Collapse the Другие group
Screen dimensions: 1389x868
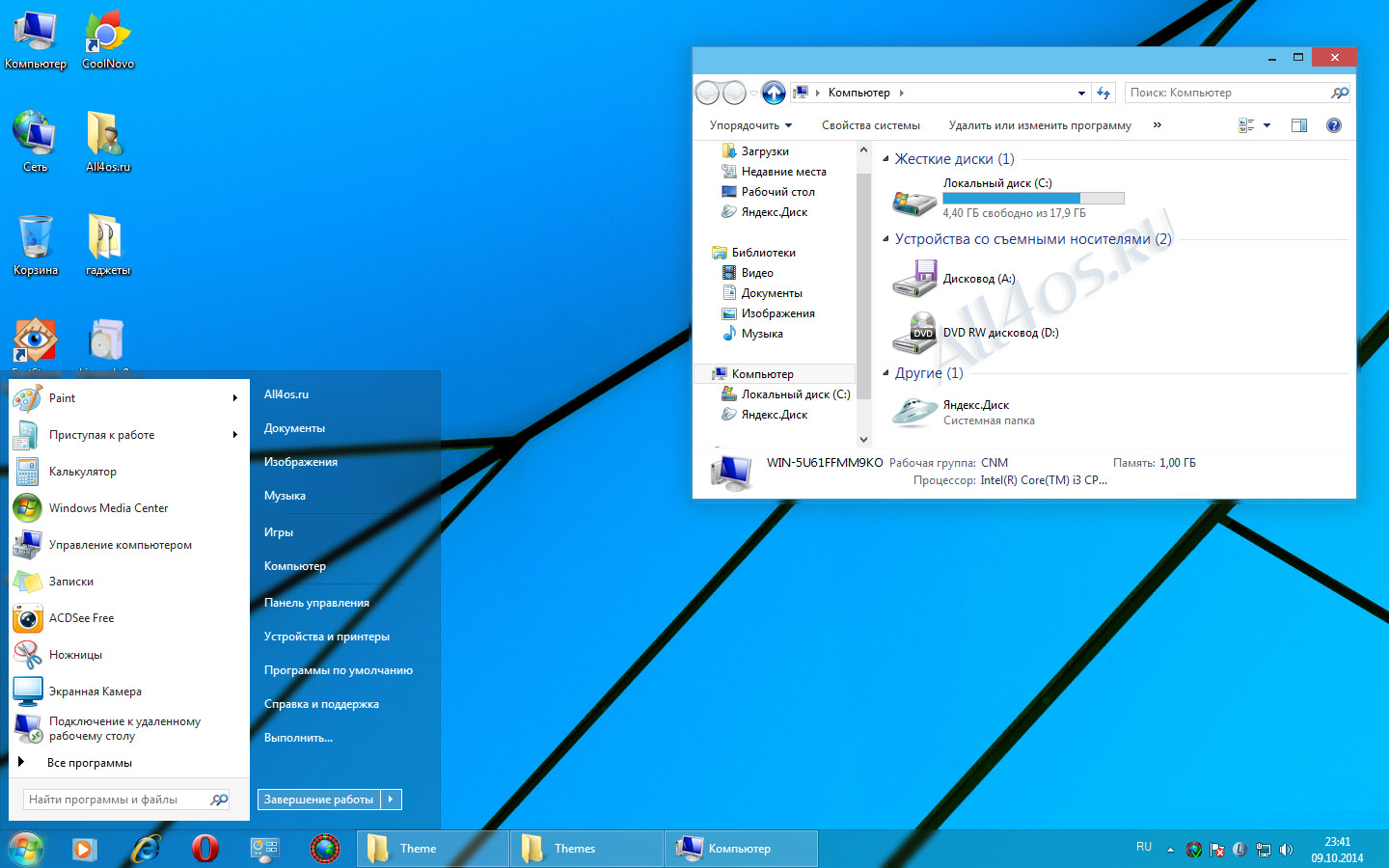tap(885, 373)
